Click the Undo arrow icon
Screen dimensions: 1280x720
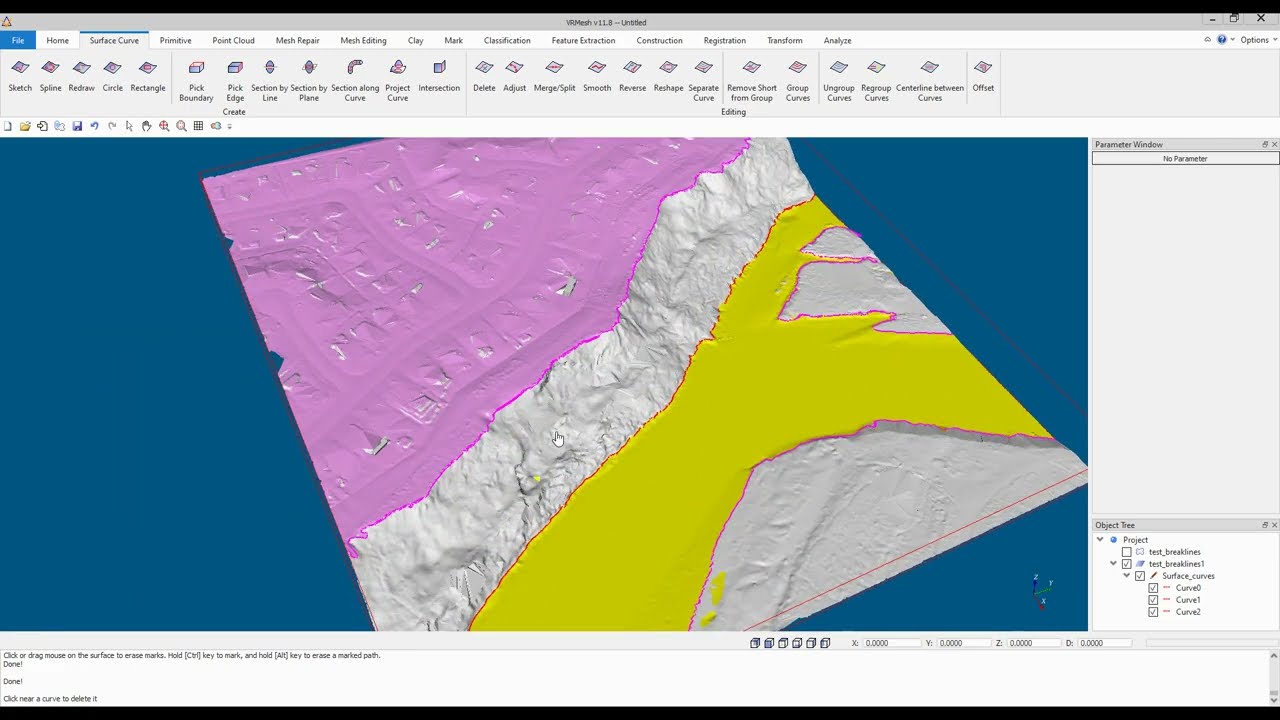pyautogui.click(x=94, y=126)
